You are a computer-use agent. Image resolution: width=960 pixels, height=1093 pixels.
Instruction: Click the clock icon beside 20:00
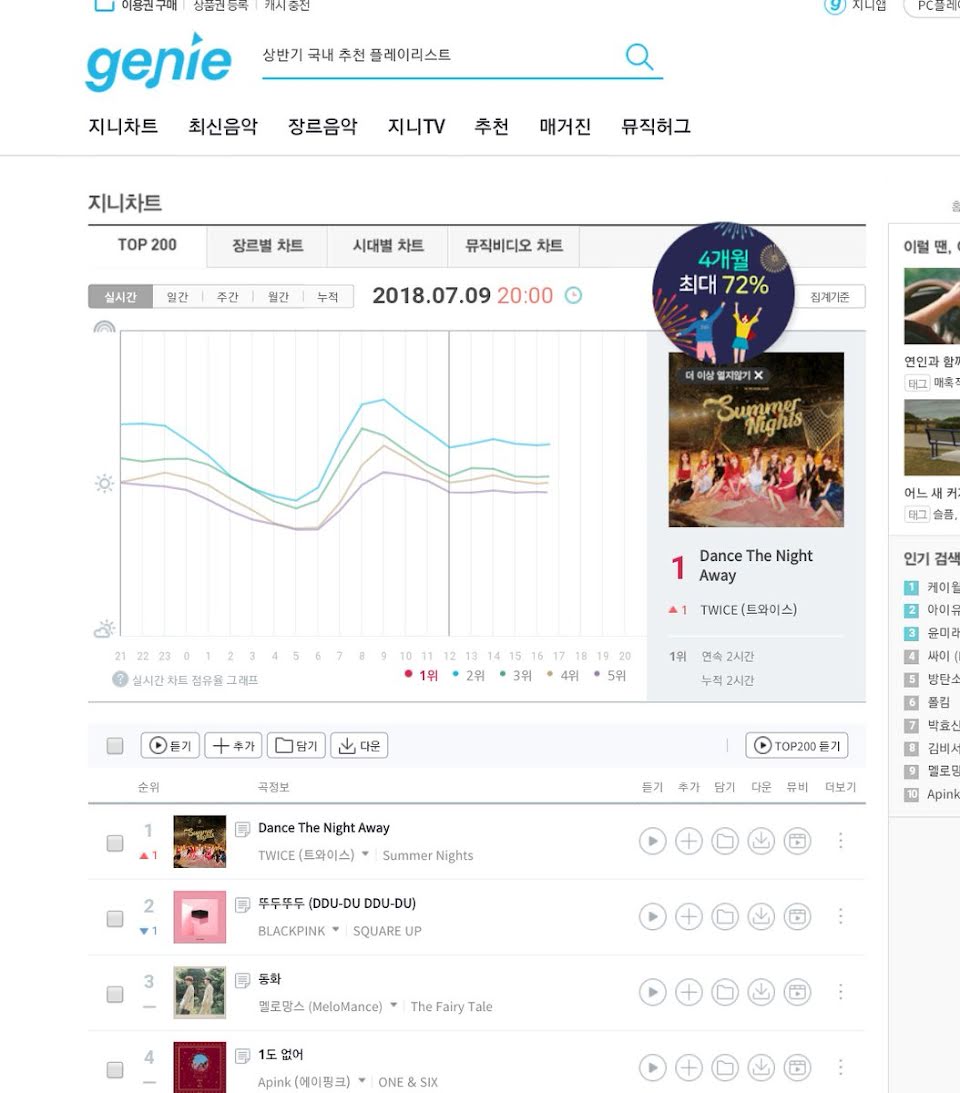(573, 296)
